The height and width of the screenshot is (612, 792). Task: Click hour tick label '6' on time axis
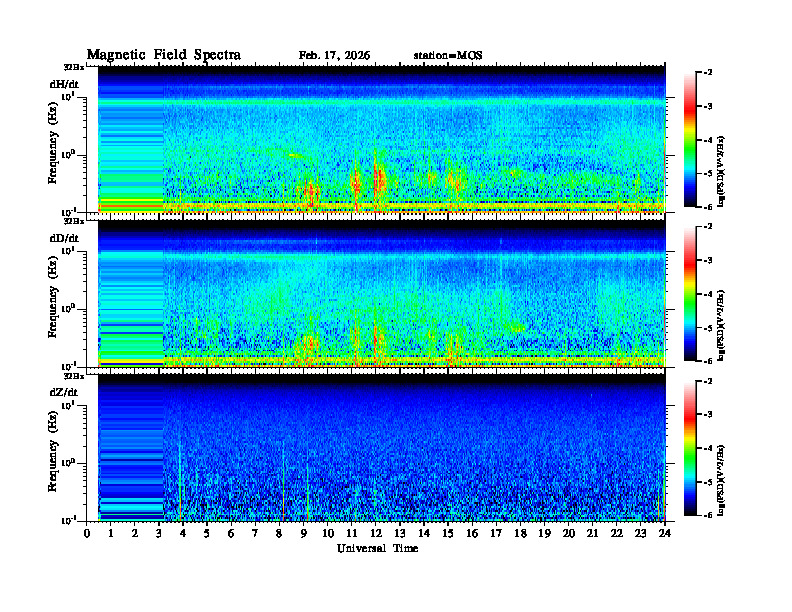click(231, 534)
